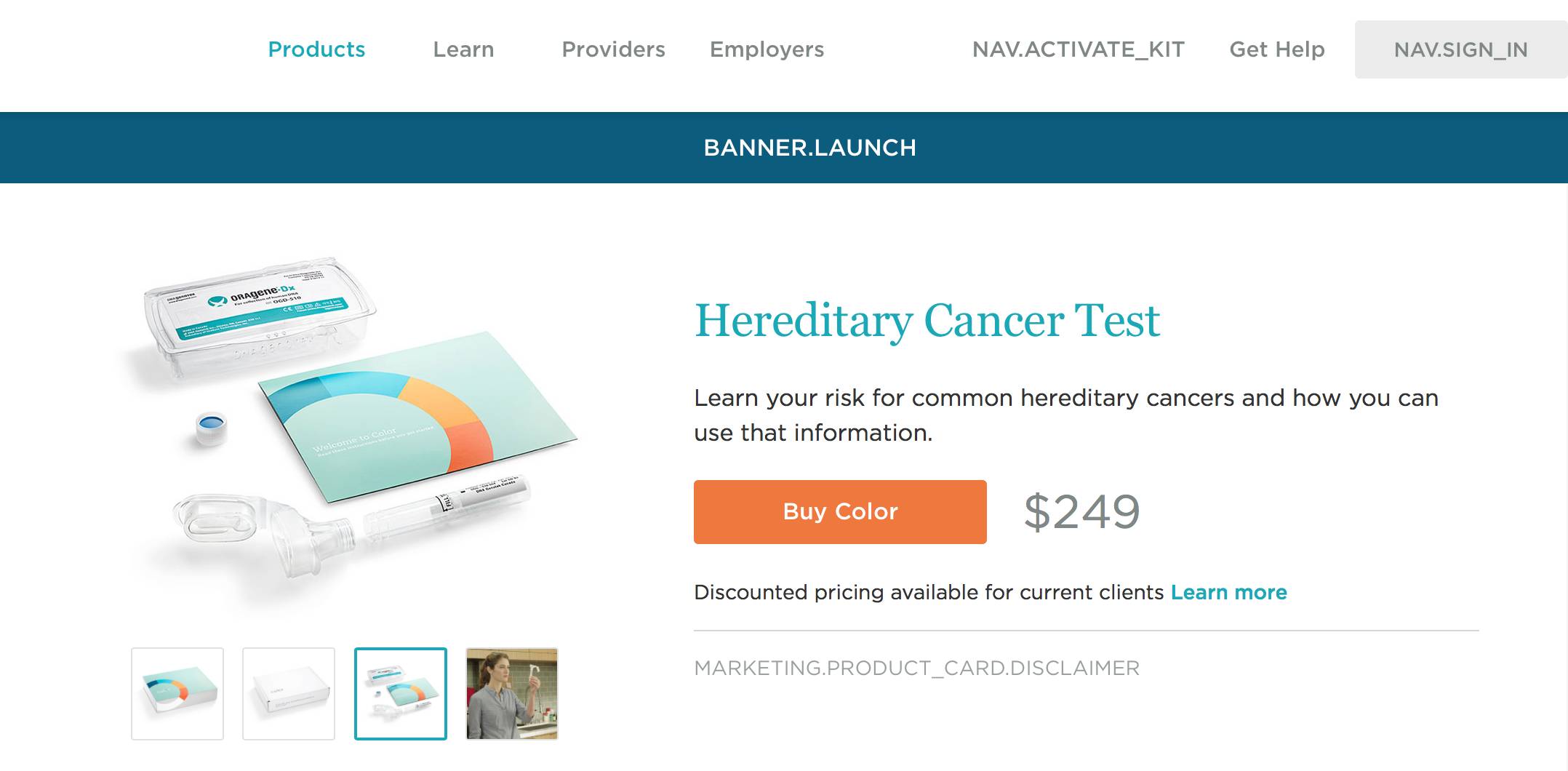Viewport: 1568px width, 771px height.
Task: Follow the Learn more discount link
Action: (x=1228, y=592)
